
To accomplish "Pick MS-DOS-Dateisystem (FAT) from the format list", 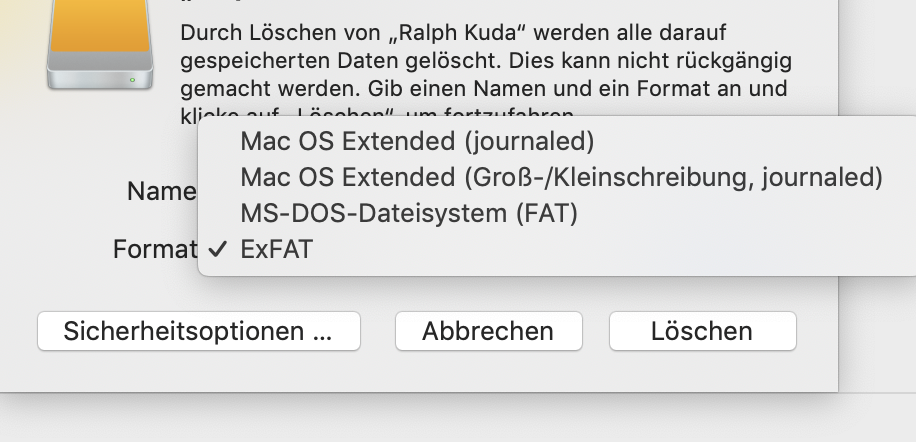I will click(409, 213).
